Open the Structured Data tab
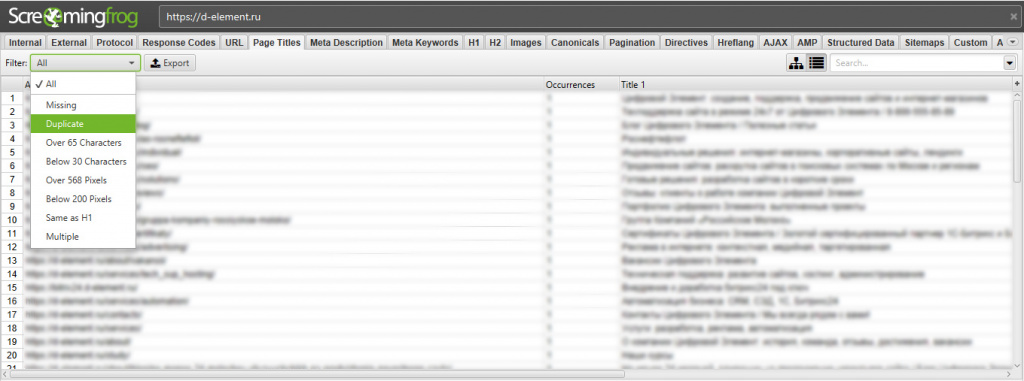Image resolution: width=1024 pixels, height=381 pixels. pyautogui.click(x=861, y=42)
